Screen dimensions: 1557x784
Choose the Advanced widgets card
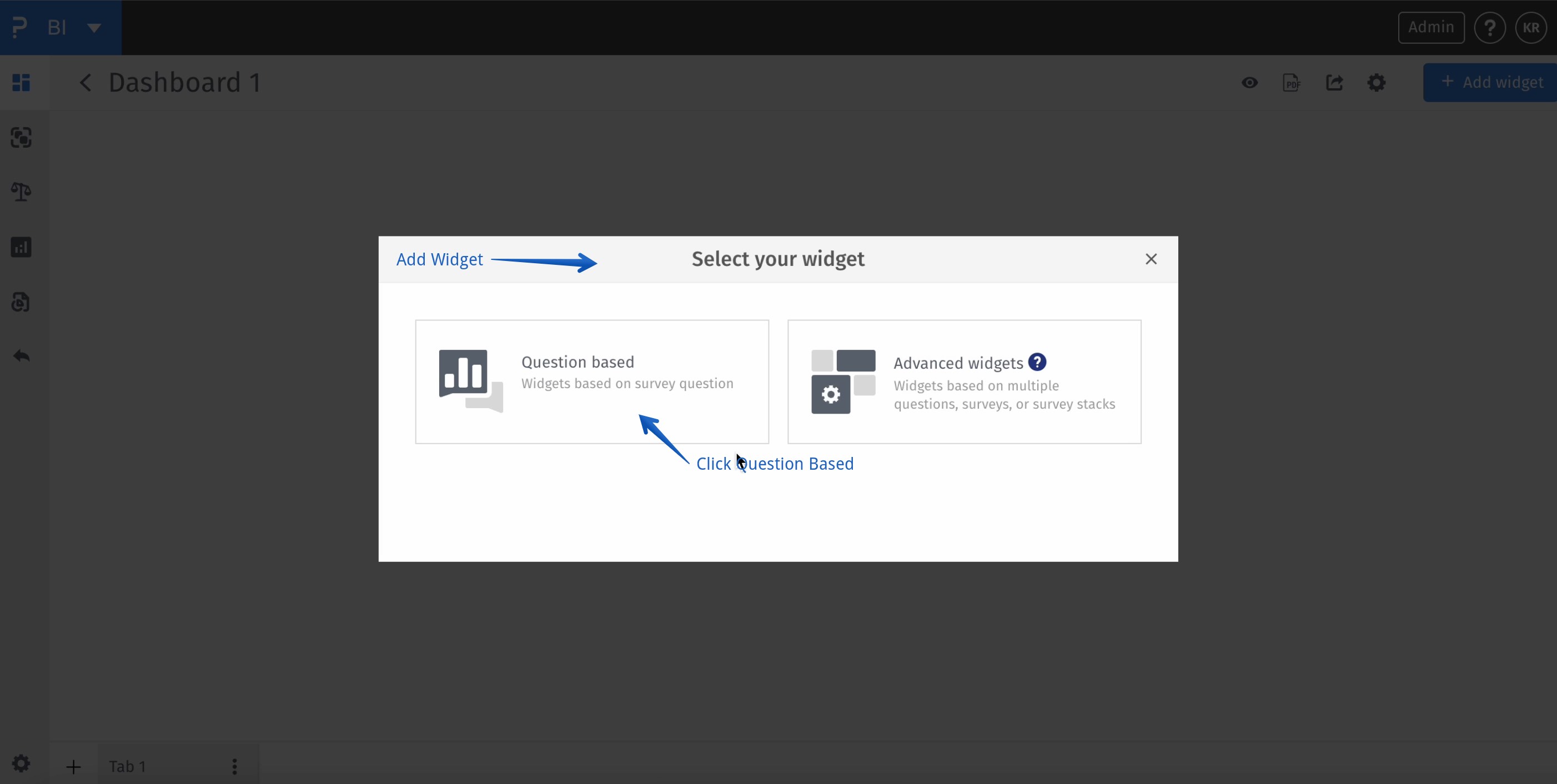pos(964,381)
